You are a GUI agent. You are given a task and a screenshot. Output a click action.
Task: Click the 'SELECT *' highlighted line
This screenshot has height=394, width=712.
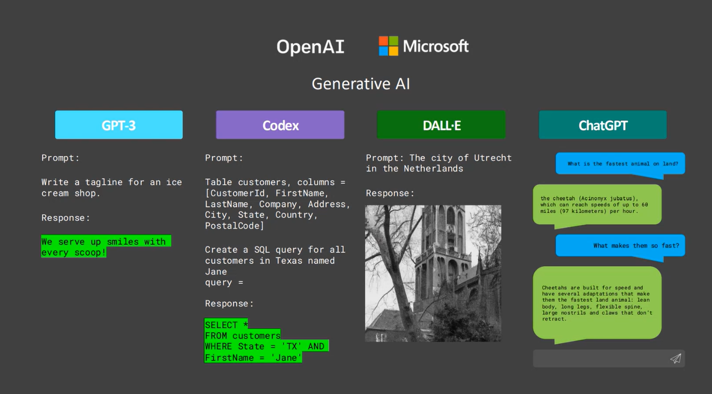coord(226,324)
